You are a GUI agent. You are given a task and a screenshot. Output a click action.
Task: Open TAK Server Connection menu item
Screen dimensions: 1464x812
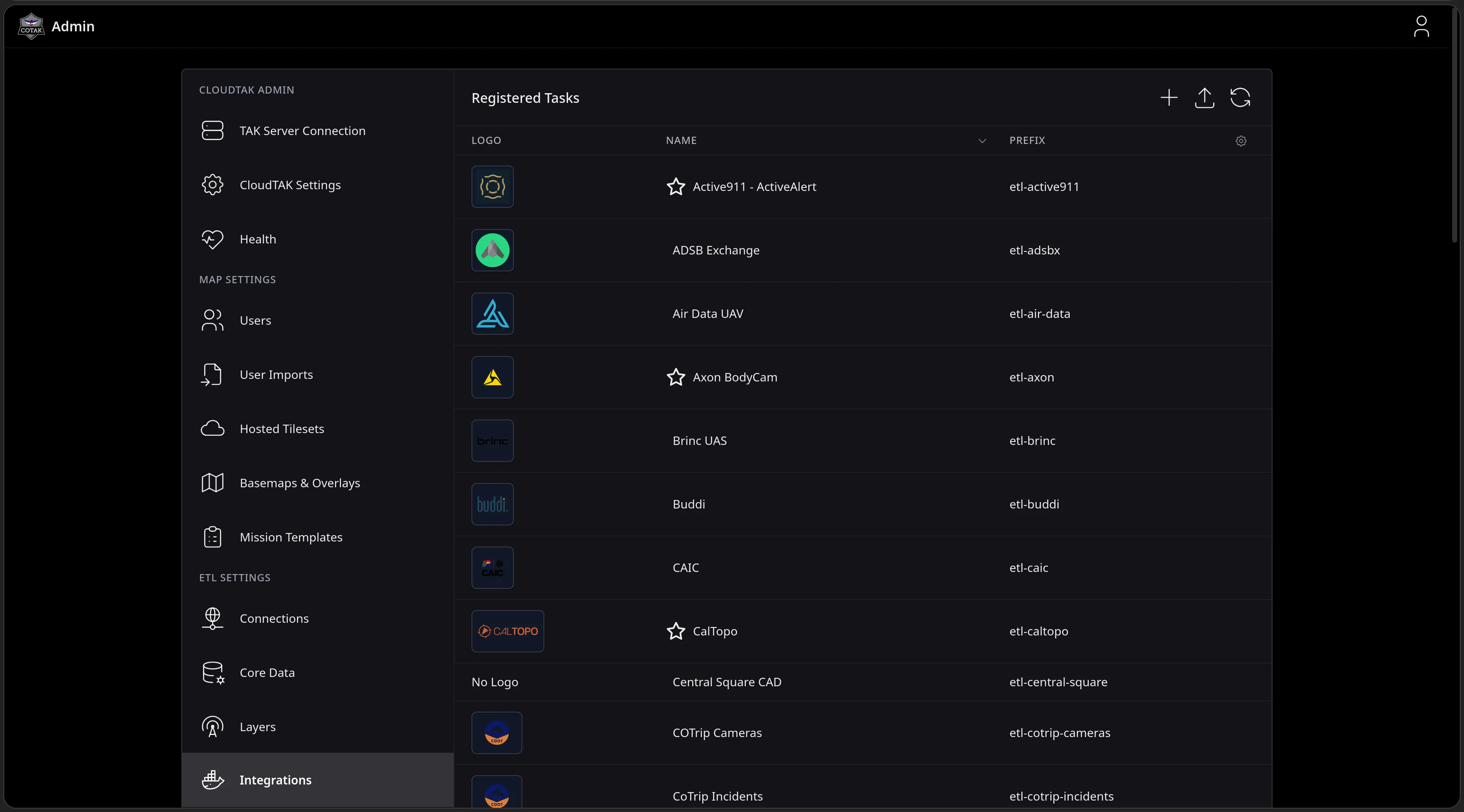tap(318, 130)
